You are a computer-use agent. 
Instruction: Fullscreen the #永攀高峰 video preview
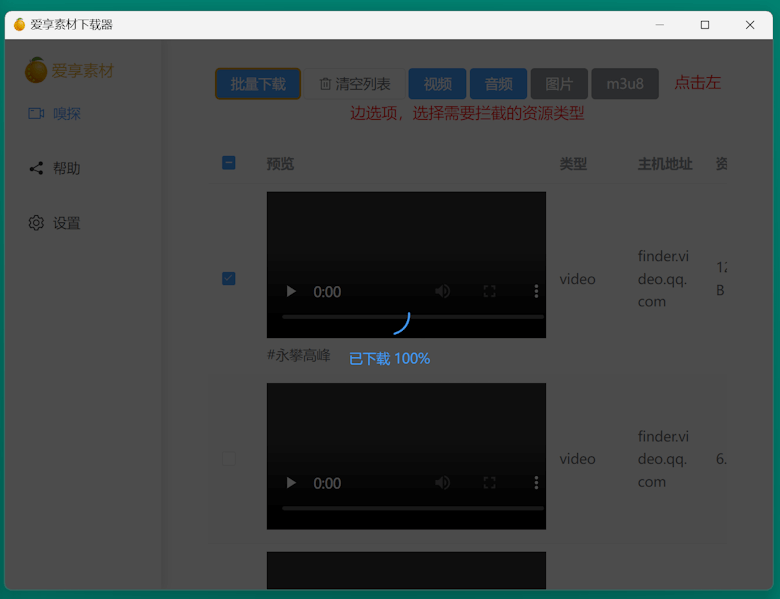pyautogui.click(x=489, y=291)
